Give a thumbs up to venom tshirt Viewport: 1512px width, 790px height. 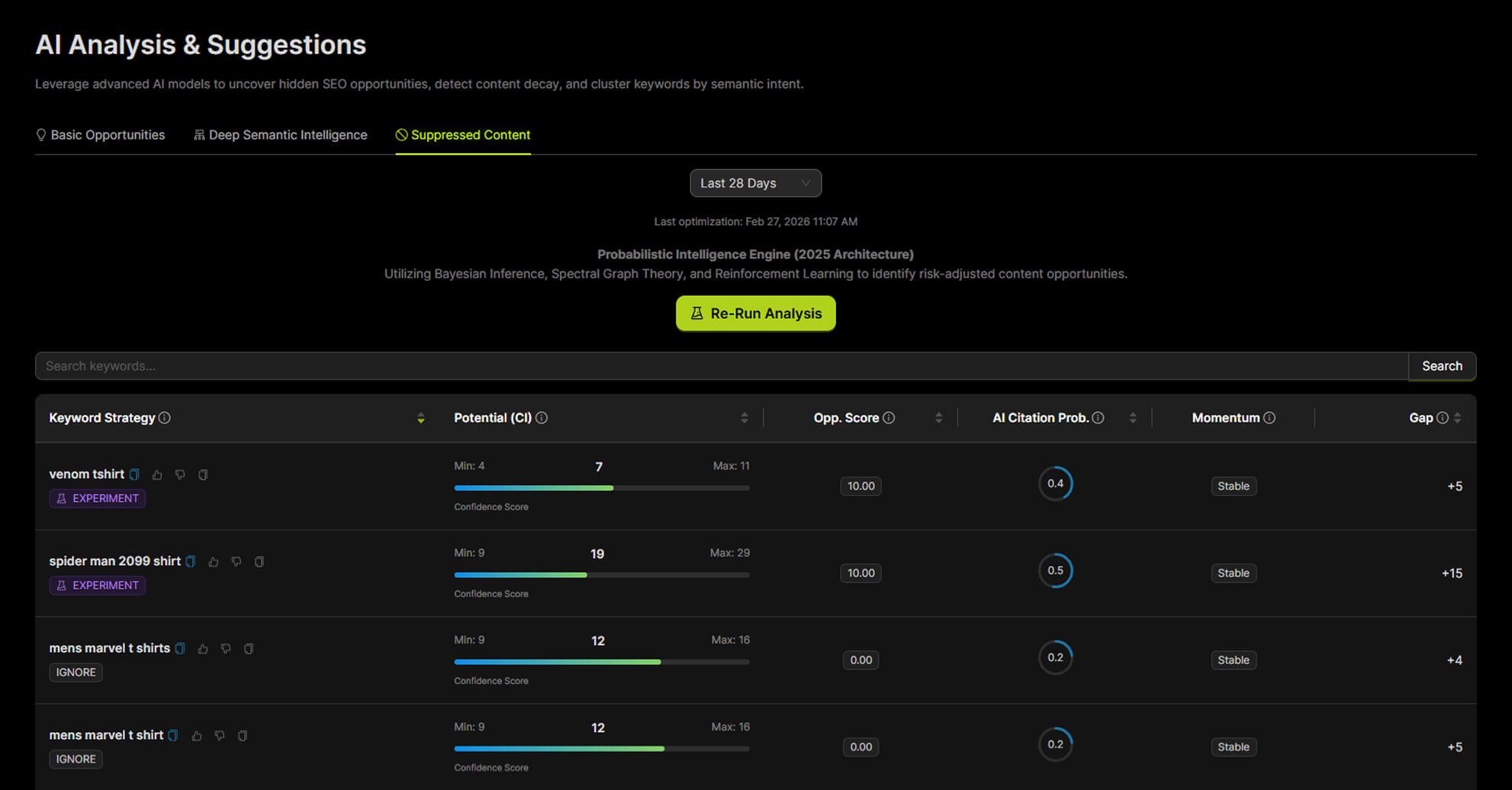(157, 474)
